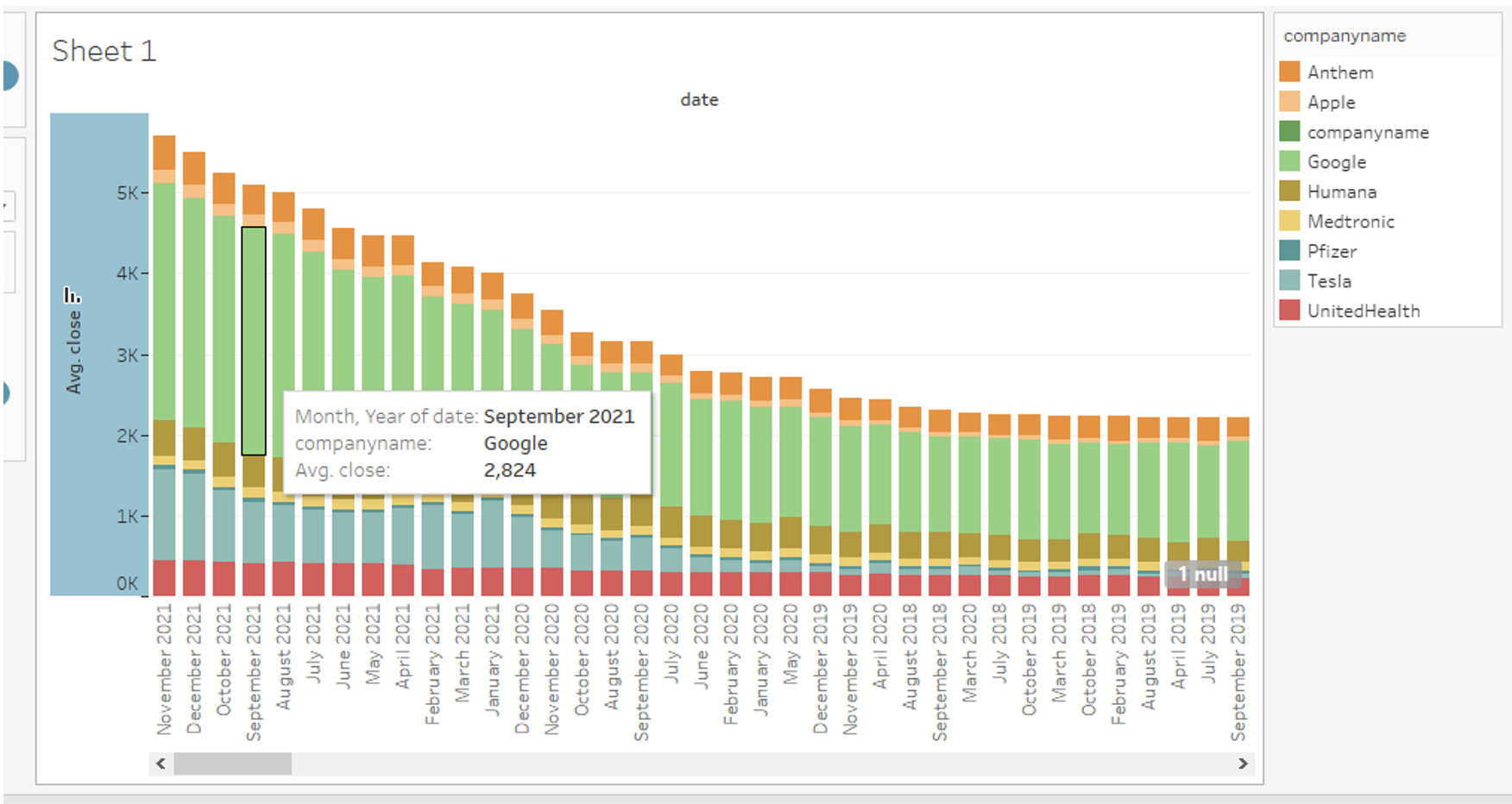This screenshot has height=804, width=1512.
Task: Click the right arrow of the chart scrollbar
Action: click(x=1243, y=763)
